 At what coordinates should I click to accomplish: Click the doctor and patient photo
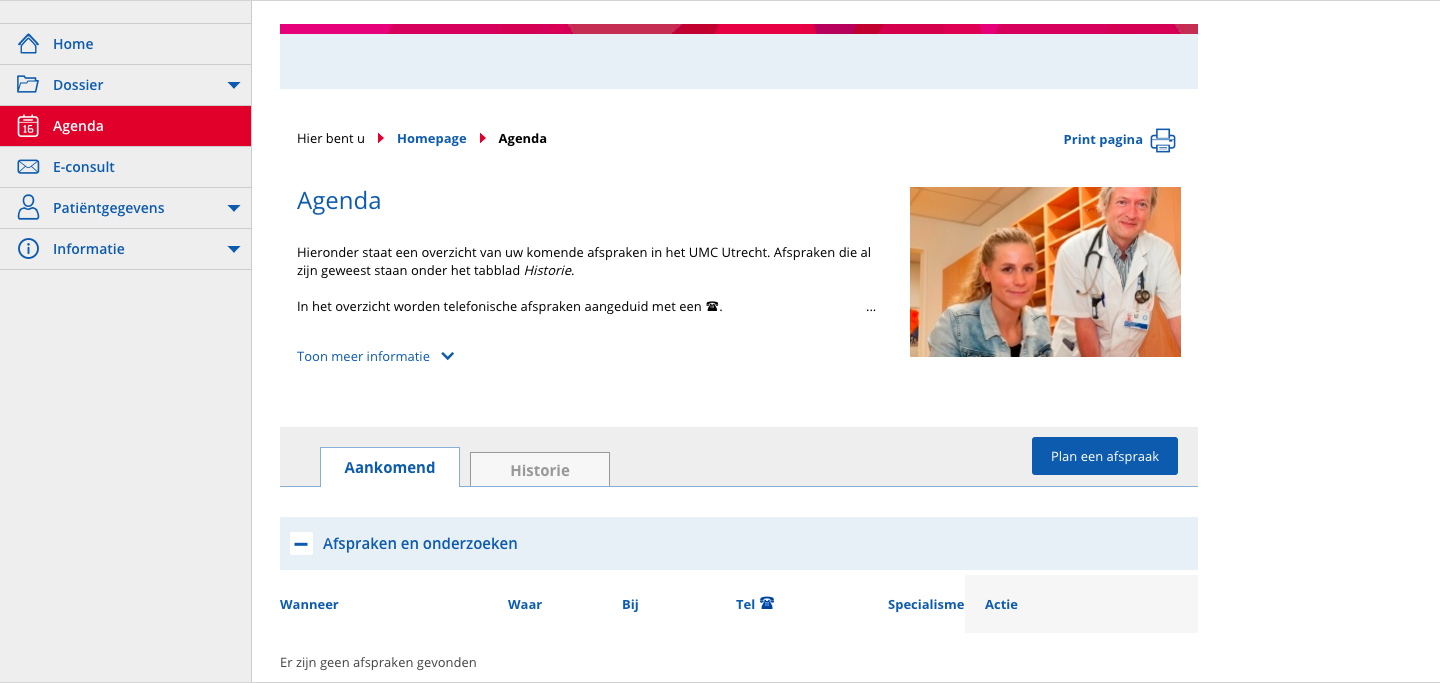(1045, 272)
